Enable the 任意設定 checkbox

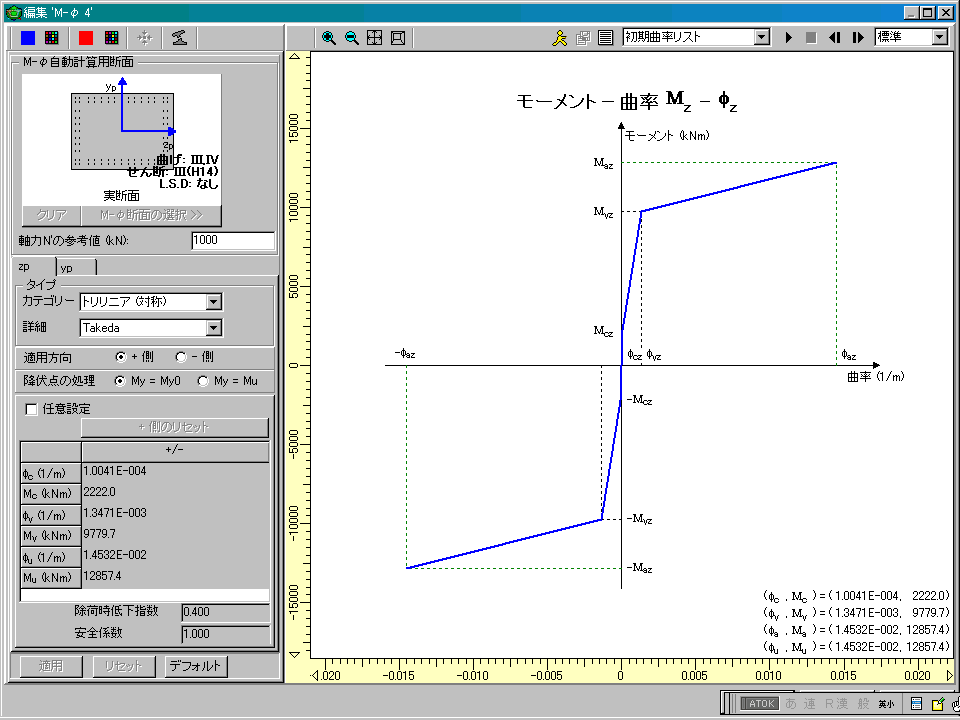click(x=31, y=408)
